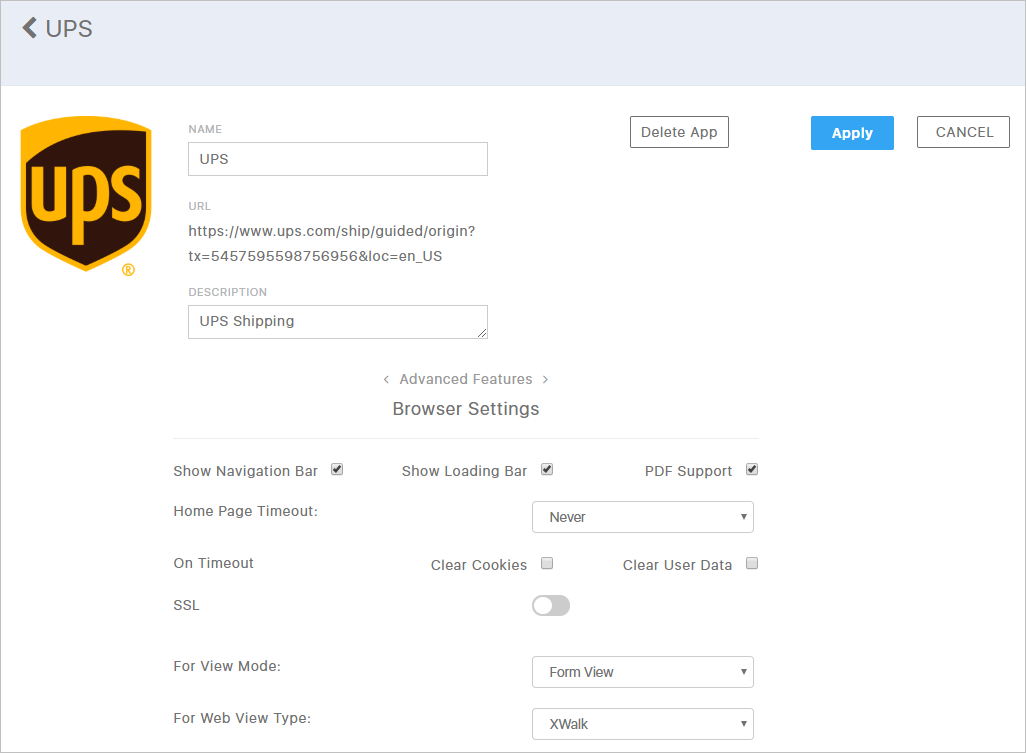Click the Home Page Timeout label
1026x753 pixels.
pos(245,511)
